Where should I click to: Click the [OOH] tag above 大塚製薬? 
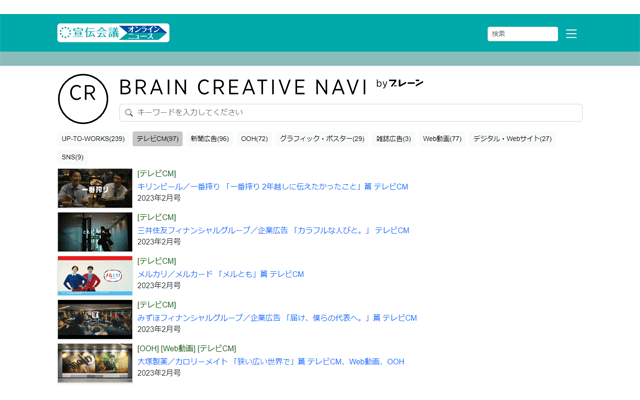(148, 348)
